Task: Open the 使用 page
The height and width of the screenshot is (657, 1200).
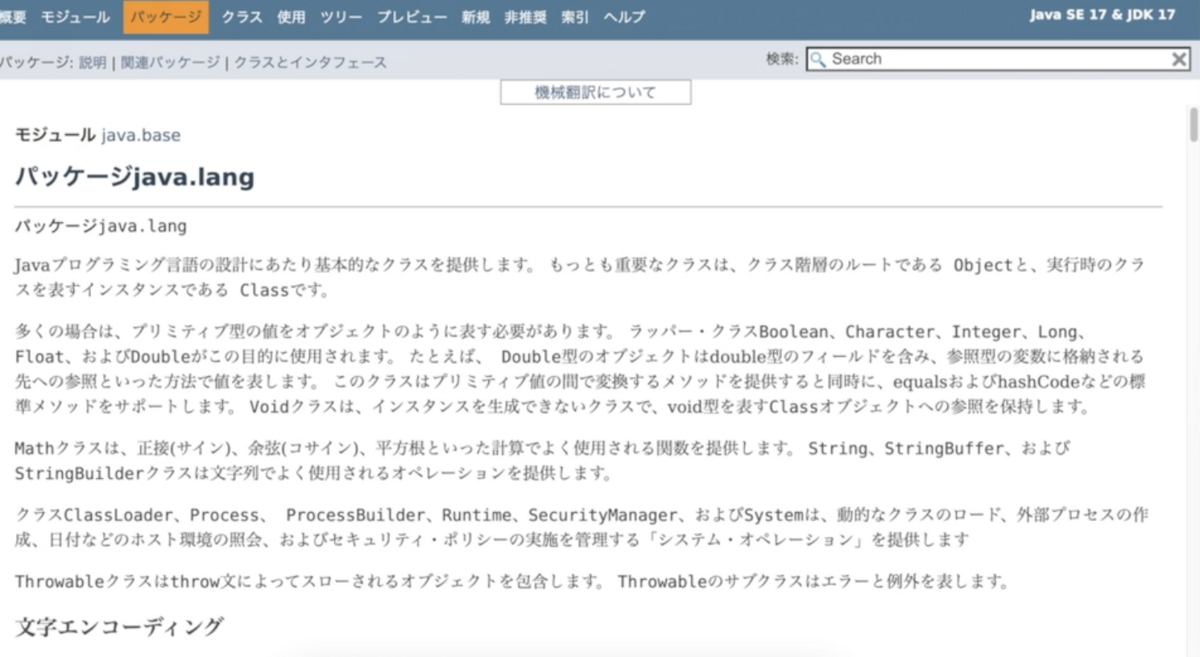Action: [291, 16]
